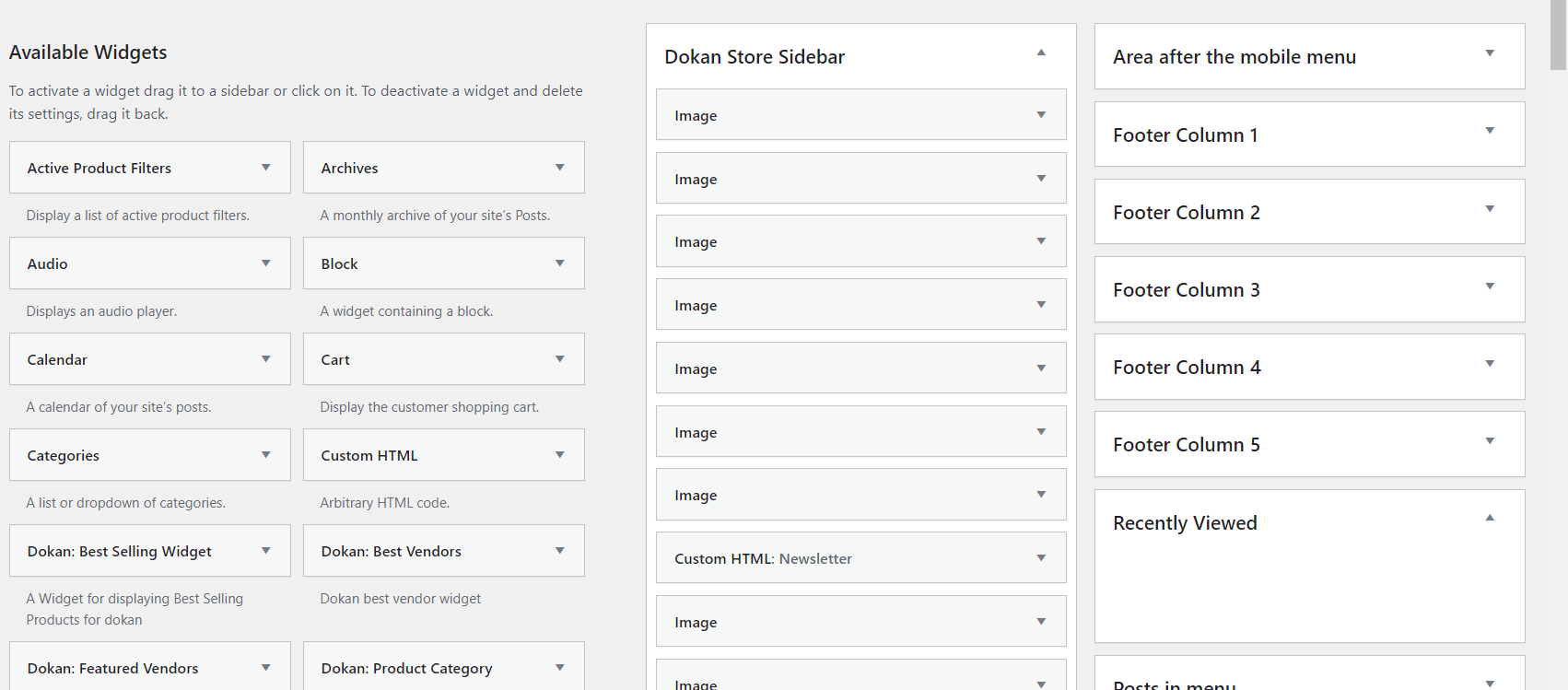
Task: Expand the Dokan: Product Category arrow
Action: 559,668
